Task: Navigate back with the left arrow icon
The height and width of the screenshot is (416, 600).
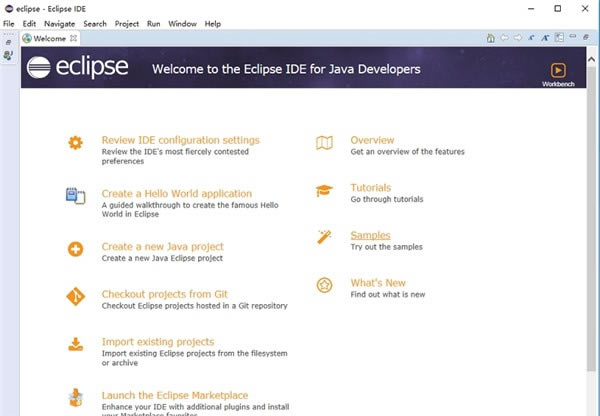Action: 505,39
